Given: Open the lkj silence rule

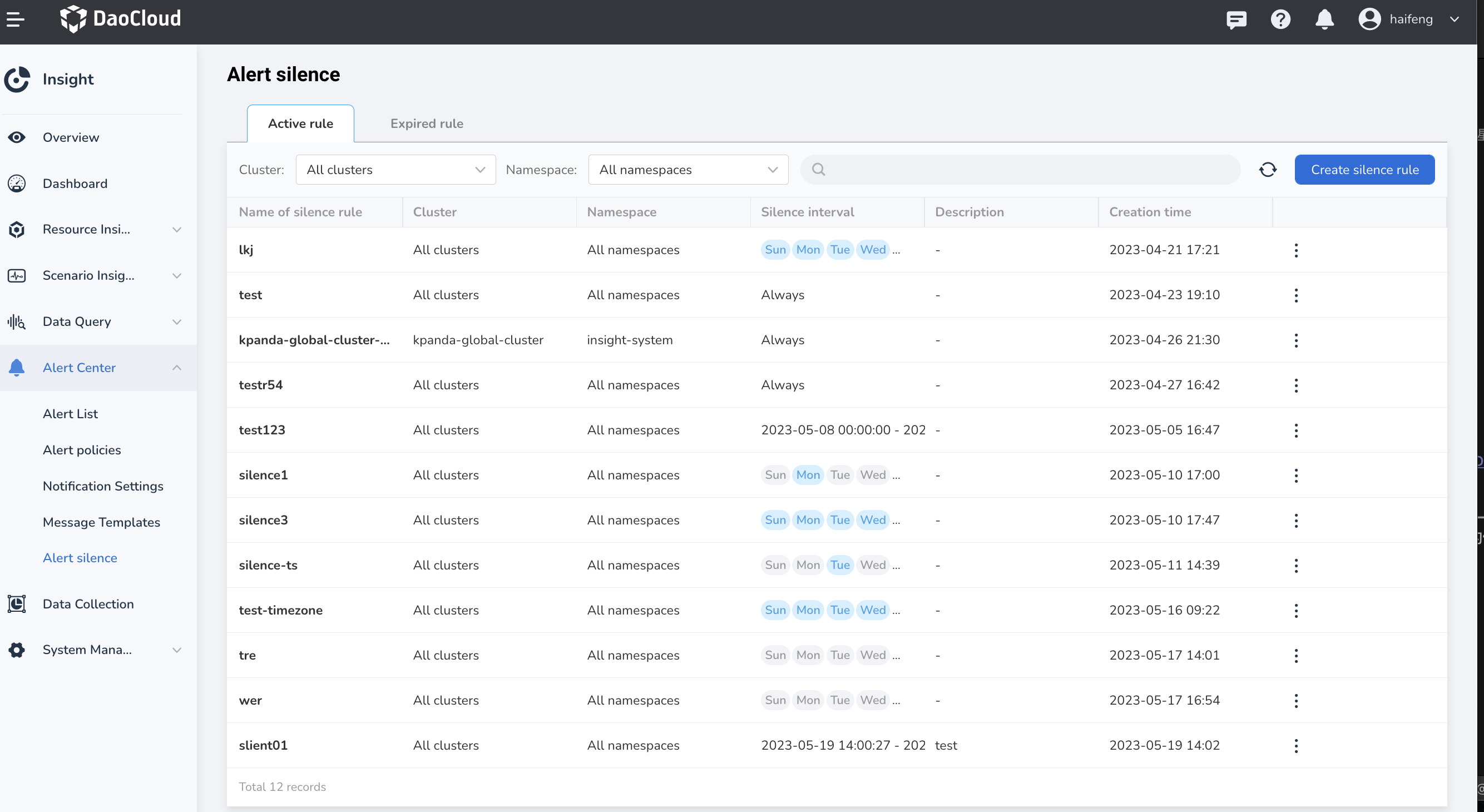Looking at the screenshot, I should tap(246, 250).
